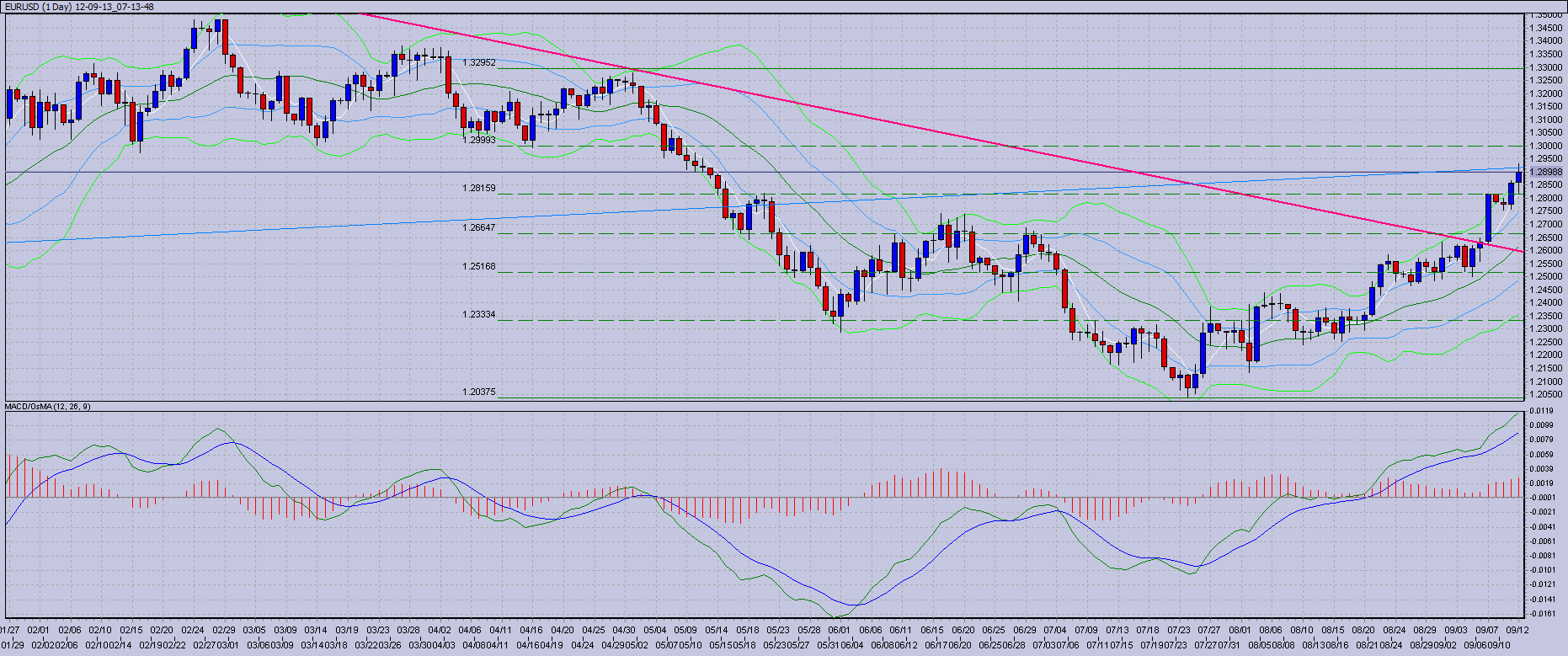Viewport: 1568px width, 656px height.
Task: Click the current price tag 1.28988
Action: [1546, 172]
